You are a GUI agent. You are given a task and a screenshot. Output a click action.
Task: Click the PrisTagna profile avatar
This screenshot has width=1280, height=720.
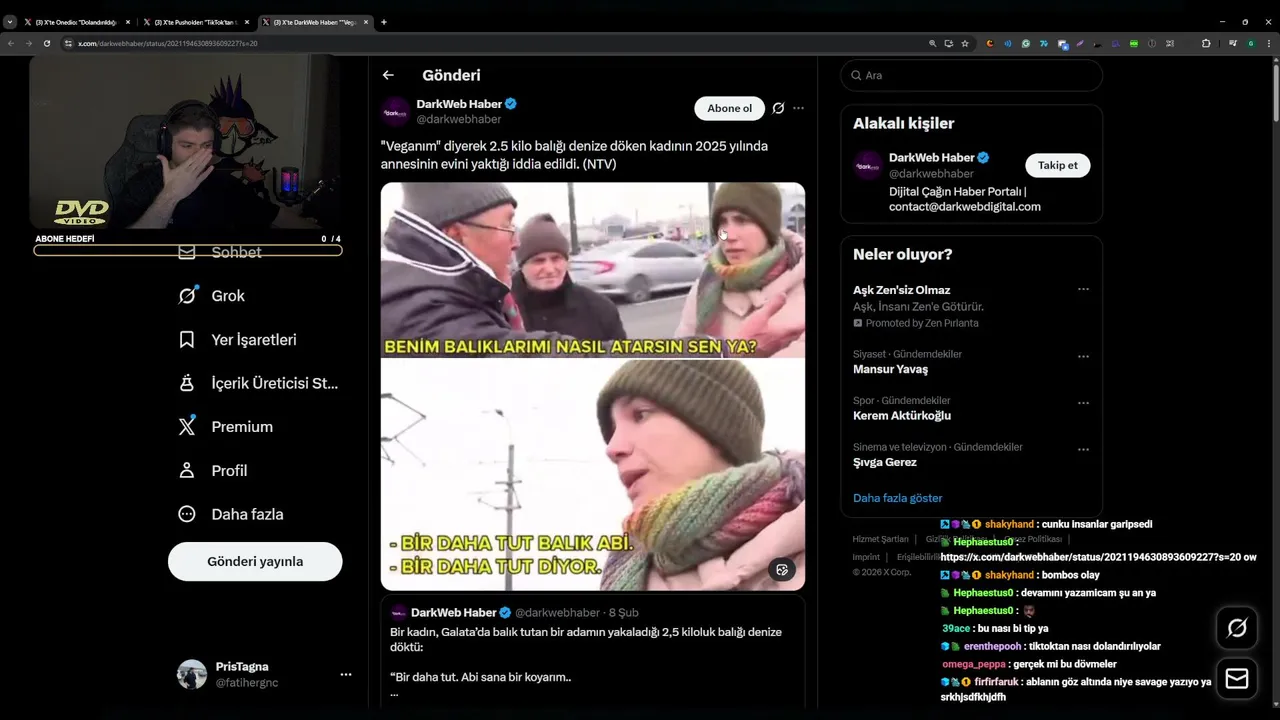(192, 675)
